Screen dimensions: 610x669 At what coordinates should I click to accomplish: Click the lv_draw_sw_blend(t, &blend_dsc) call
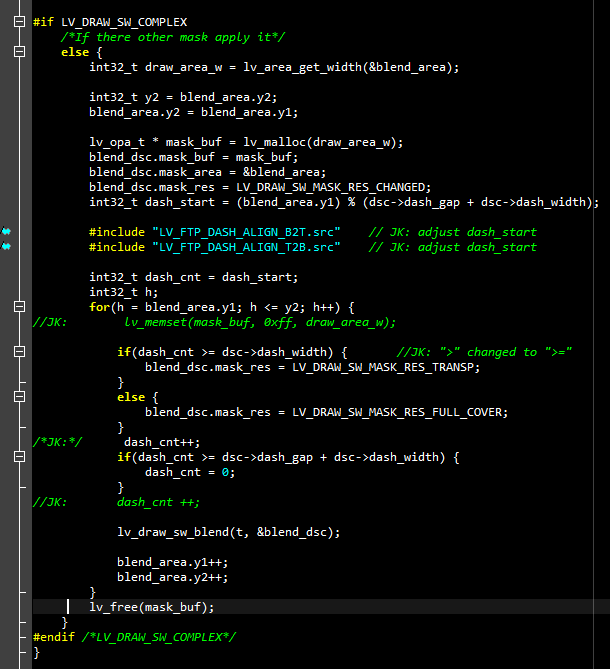pos(225,532)
